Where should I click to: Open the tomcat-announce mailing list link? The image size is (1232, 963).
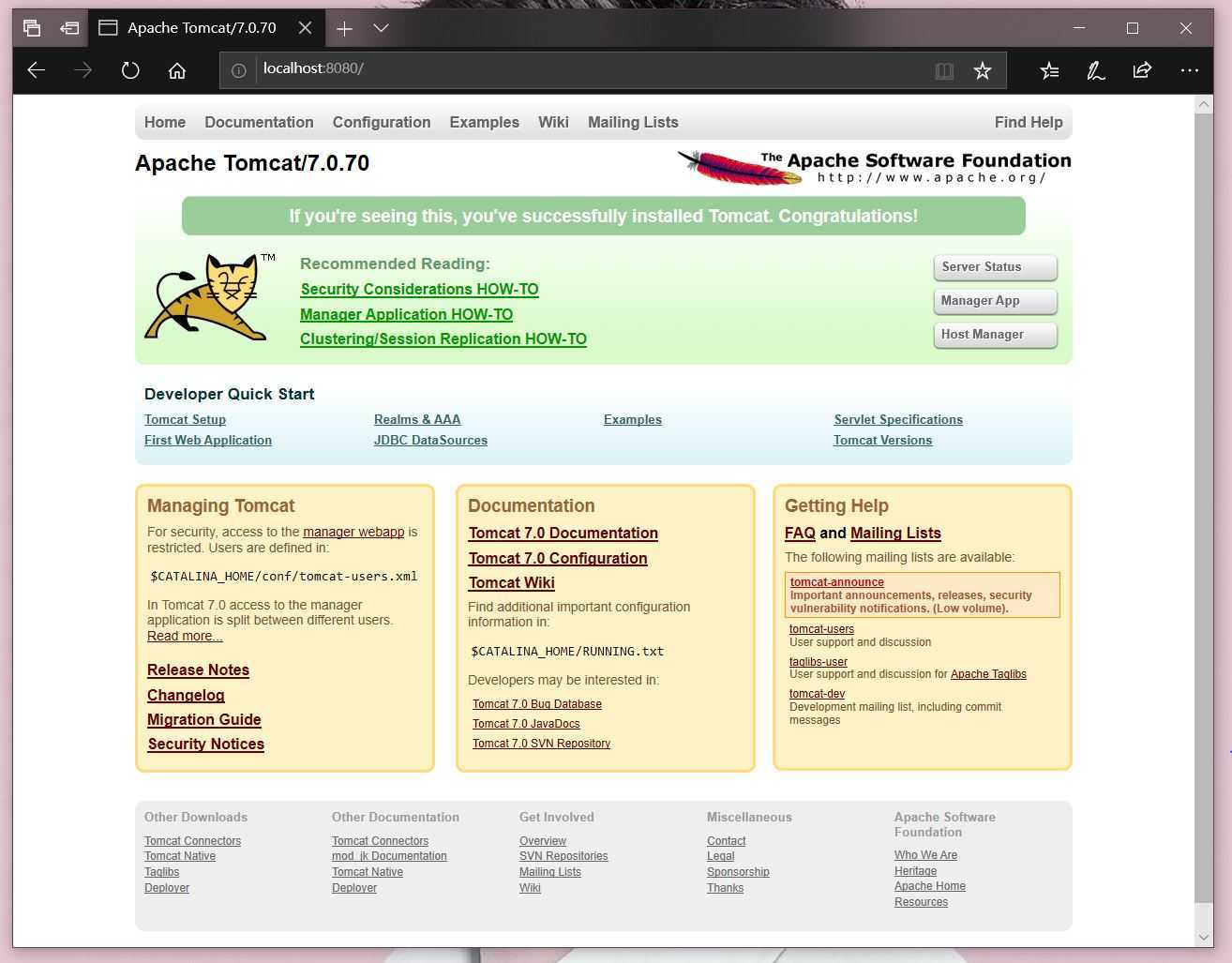[836, 582]
